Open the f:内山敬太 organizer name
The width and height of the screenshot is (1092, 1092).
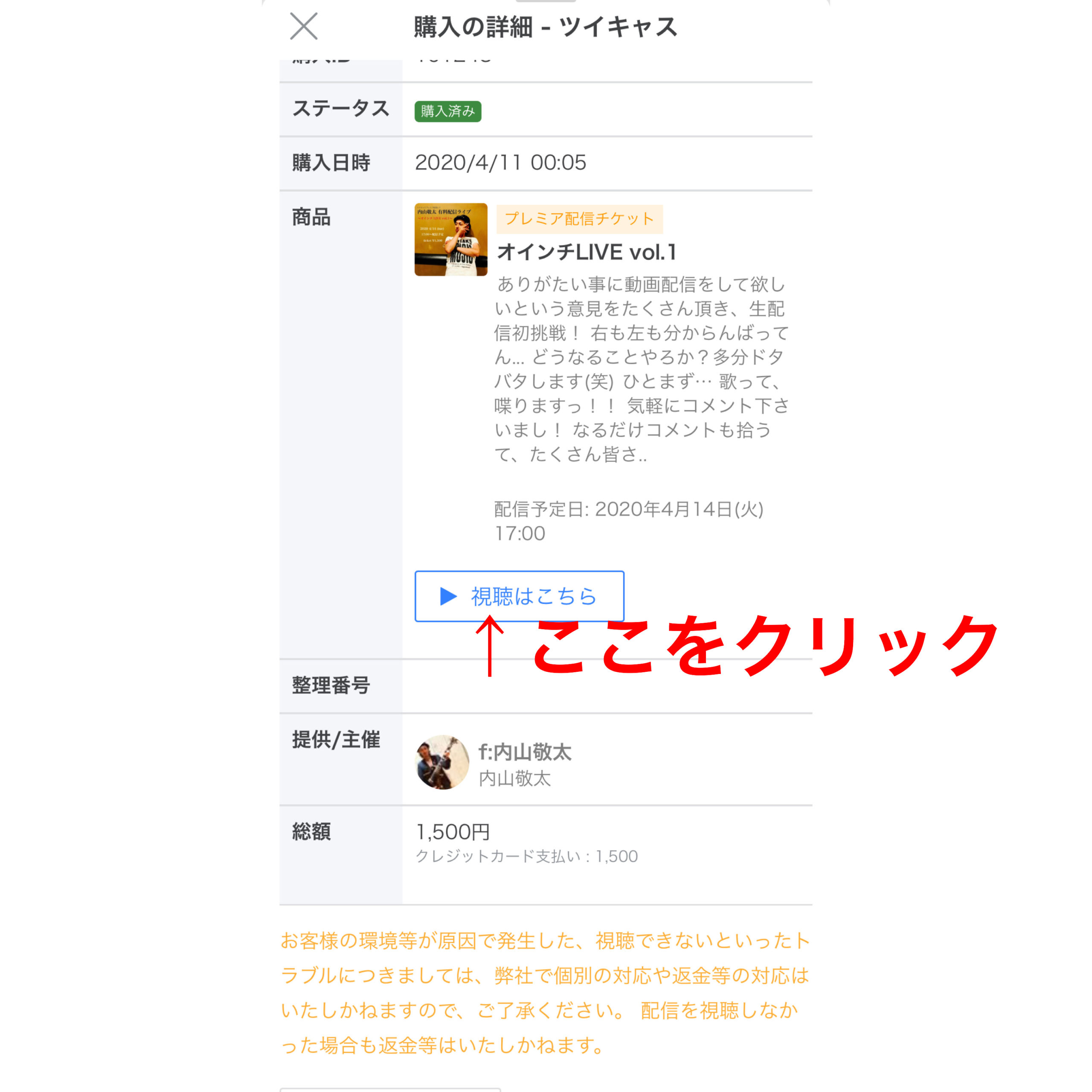[x=525, y=752]
